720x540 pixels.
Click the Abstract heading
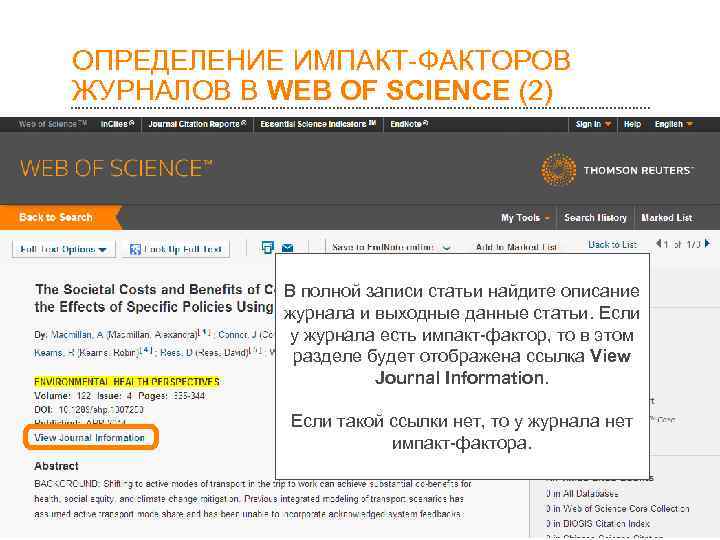tap(56, 466)
